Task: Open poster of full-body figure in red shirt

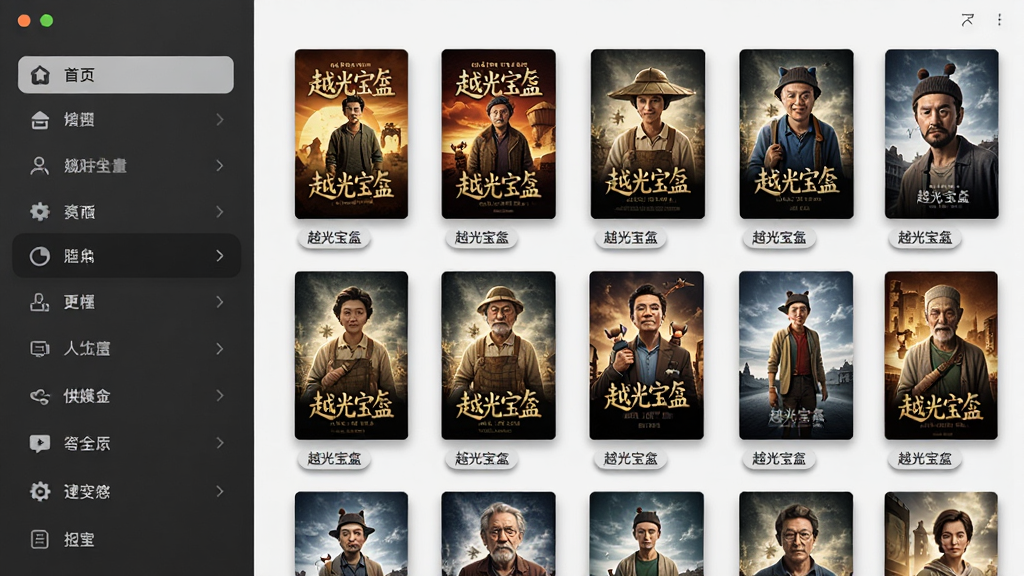Action: tap(796, 355)
